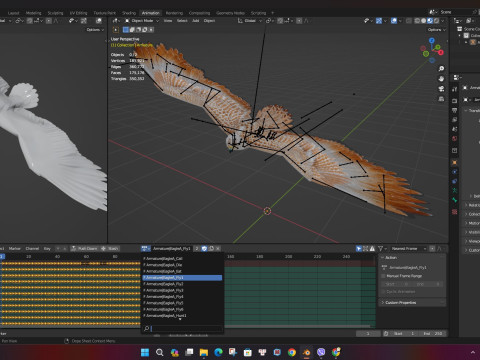Toggle perspective/orthographic grid icon in viewport
The height and width of the screenshot is (360, 480).
(441, 99)
